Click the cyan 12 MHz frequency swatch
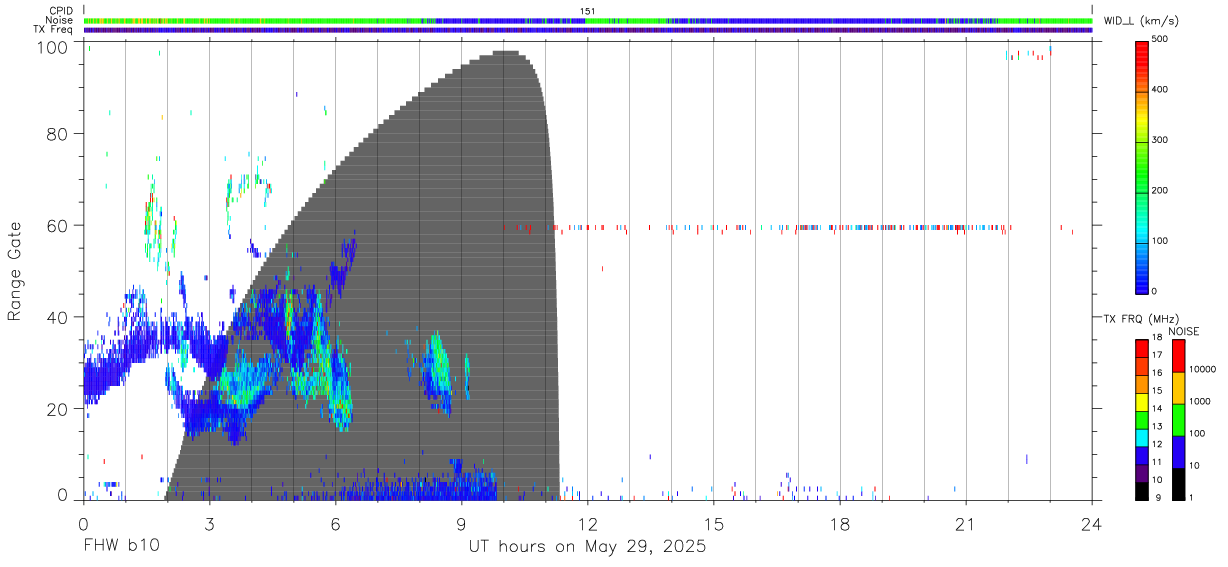Image resolution: width=1228 pixels, height=567 pixels. point(1141,438)
